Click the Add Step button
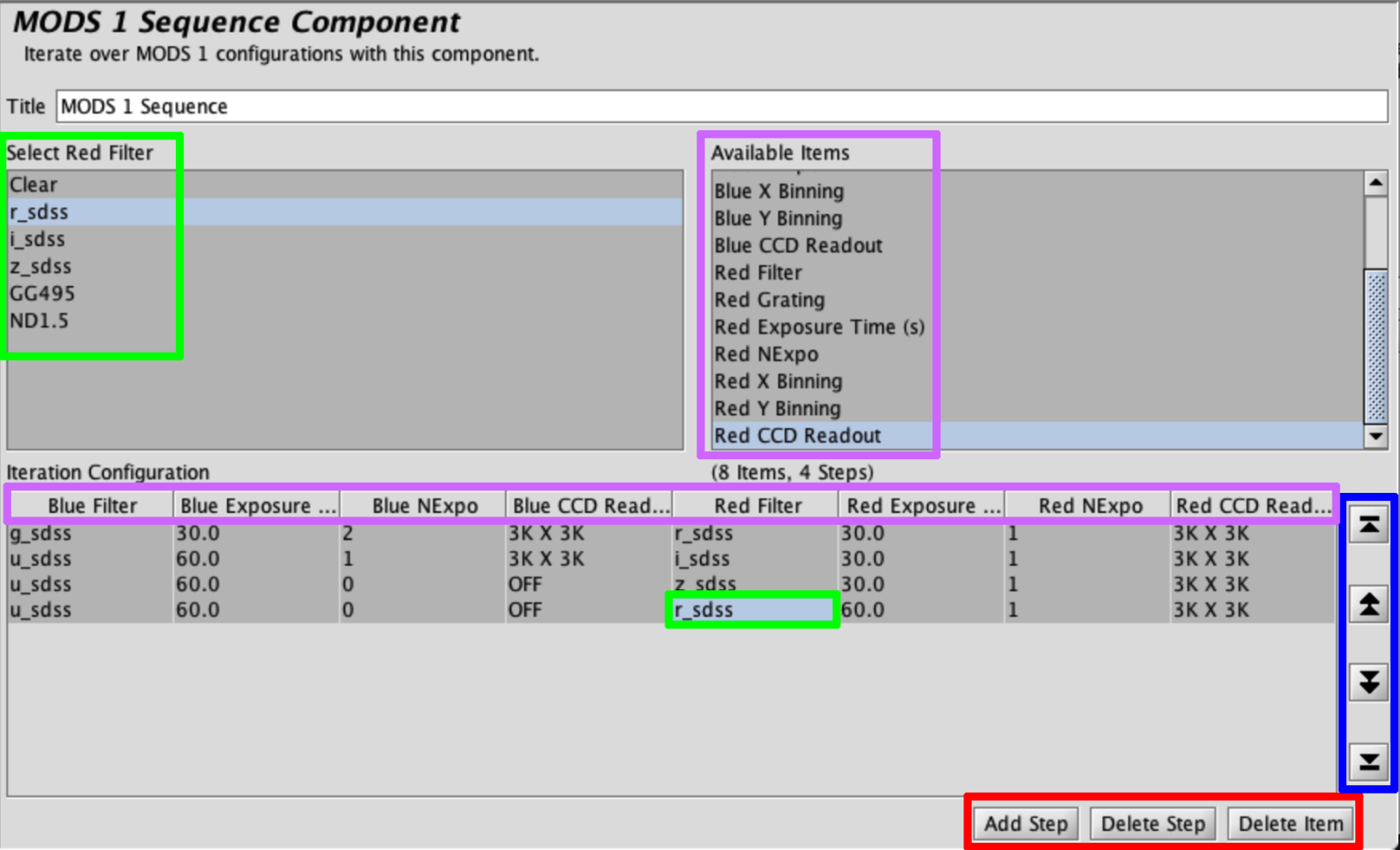This screenshot has width=1400, height=850. click(x=1025, y=824)
